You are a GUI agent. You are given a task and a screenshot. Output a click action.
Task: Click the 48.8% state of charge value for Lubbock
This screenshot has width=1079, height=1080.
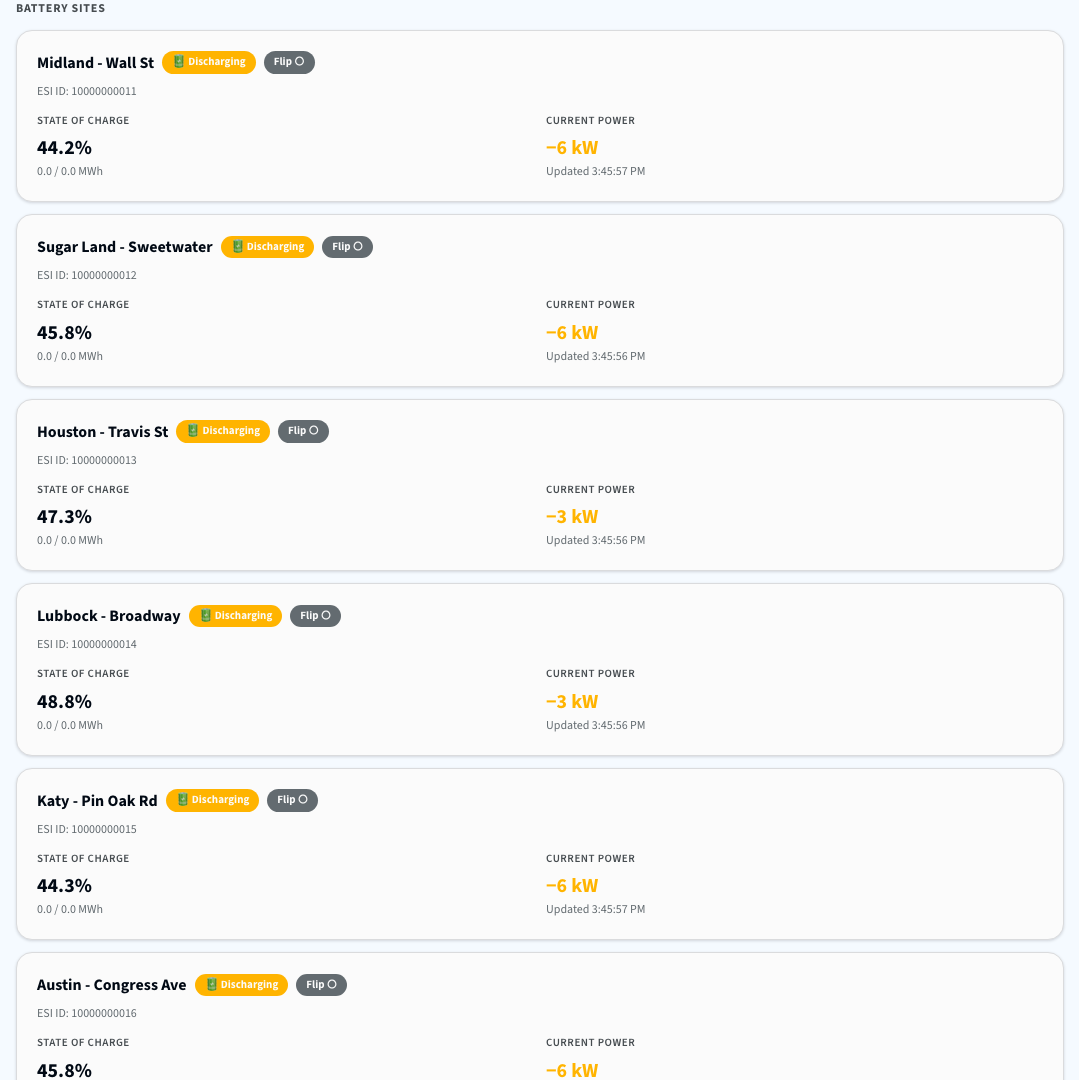coord(64,701)
